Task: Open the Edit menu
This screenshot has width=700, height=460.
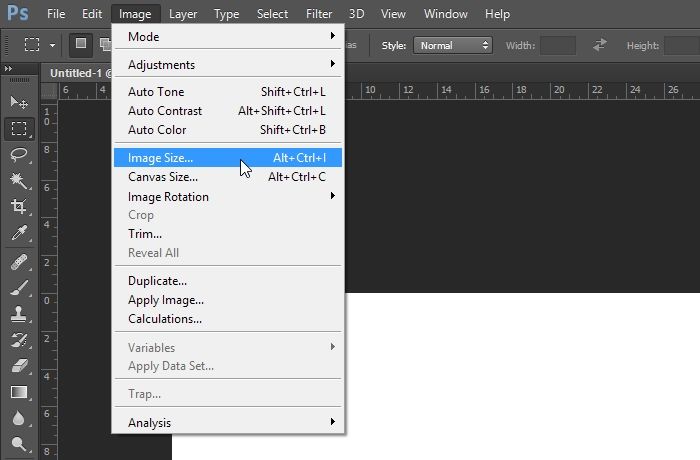Action: point(92,14)
